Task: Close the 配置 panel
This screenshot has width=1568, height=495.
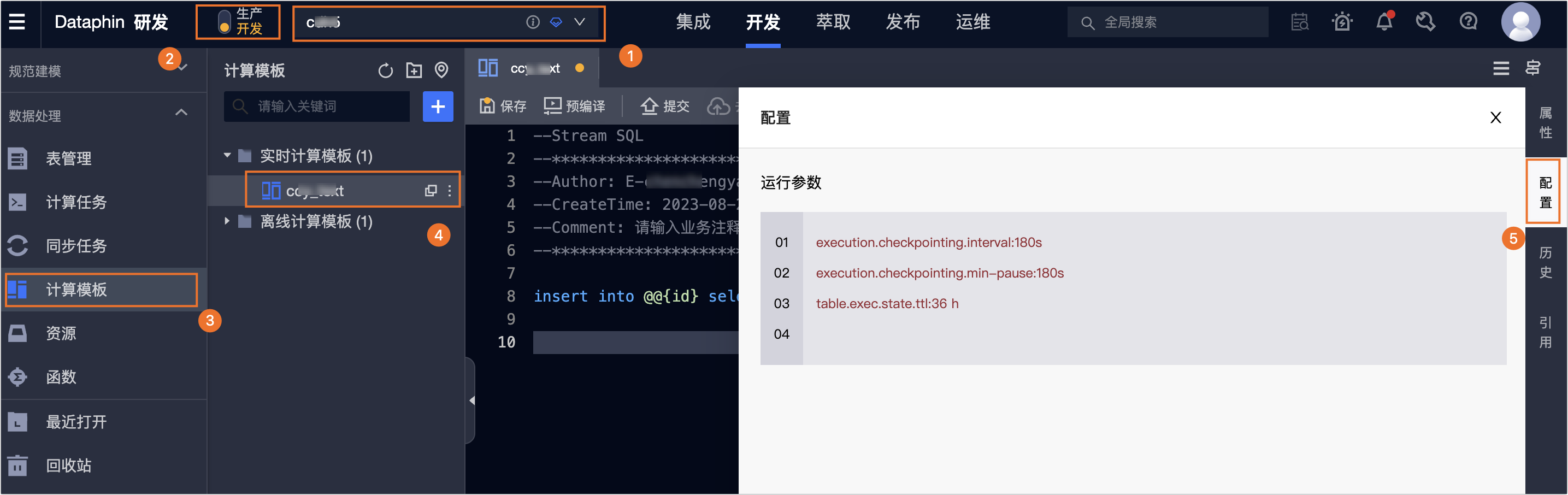Action: point(1495,117)
